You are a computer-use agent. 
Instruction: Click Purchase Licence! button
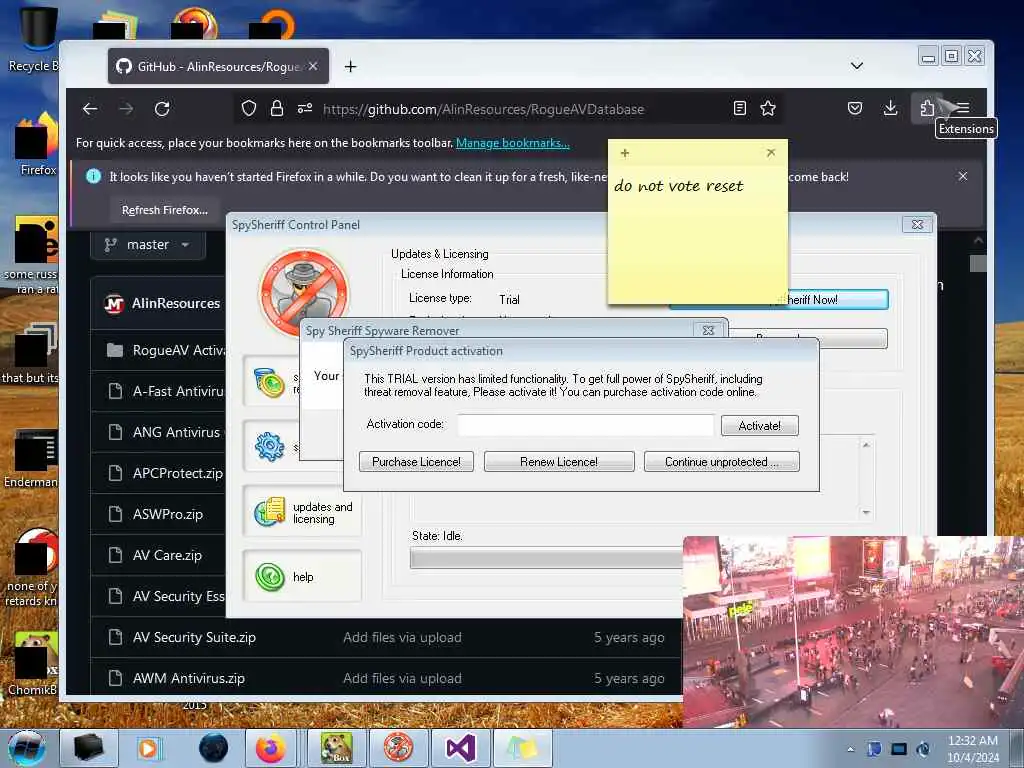(x=416, y=462)
